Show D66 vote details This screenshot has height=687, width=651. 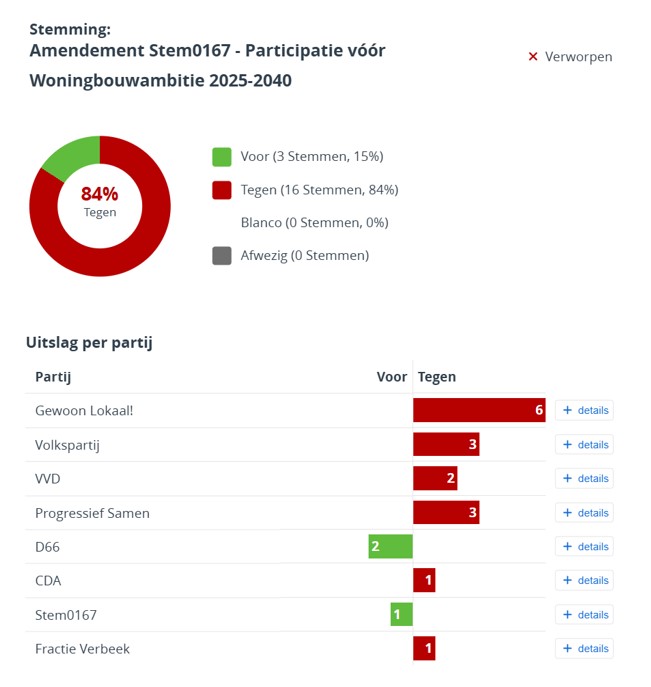tap(584, 547)
